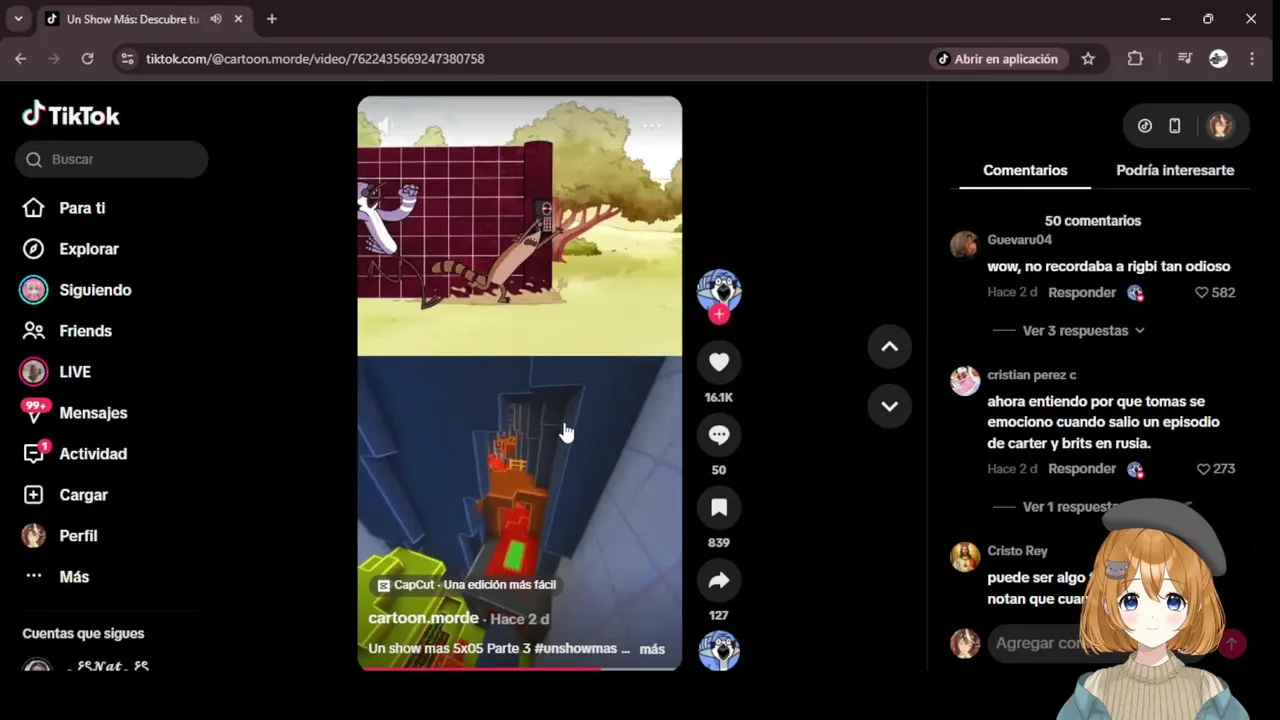Switch to Podría interesarte tab
Screen dimensions: 1280x720
pyautogui.click(x=1175, y=170)
